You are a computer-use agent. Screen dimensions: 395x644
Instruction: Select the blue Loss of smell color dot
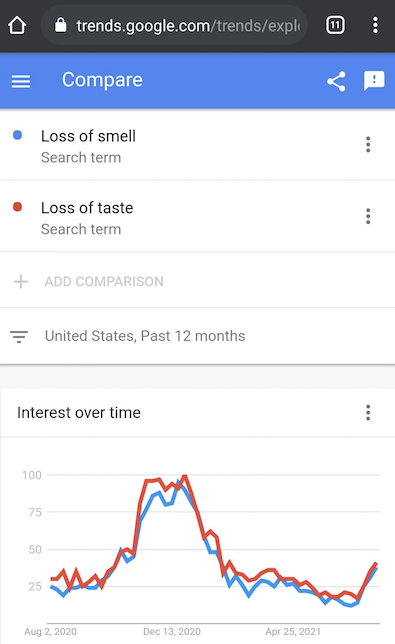tap(17, 135)
